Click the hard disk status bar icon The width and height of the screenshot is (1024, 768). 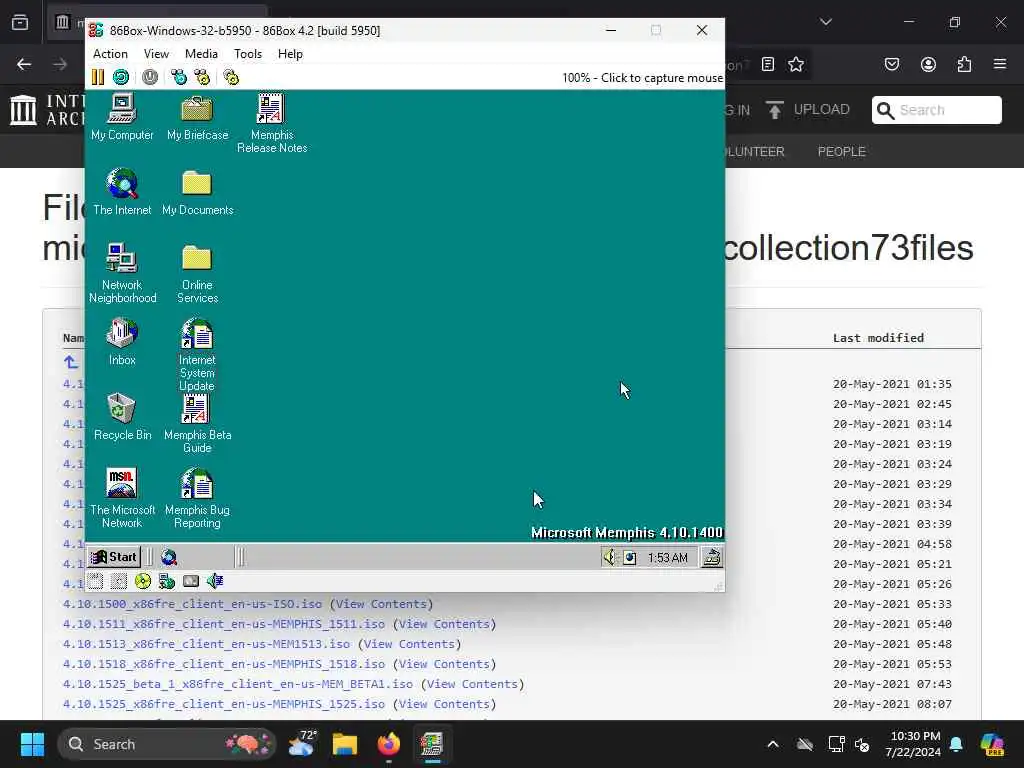(x=191, y=581)
